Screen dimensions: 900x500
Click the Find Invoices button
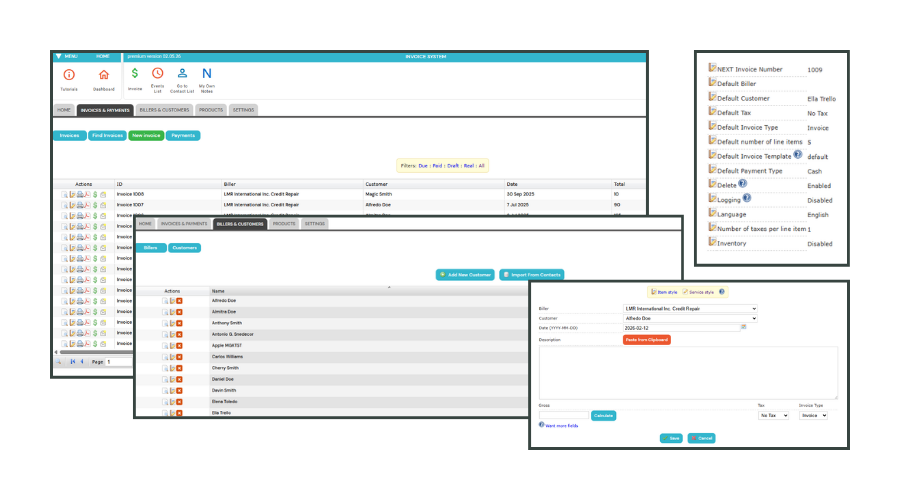tap(107, 135)
